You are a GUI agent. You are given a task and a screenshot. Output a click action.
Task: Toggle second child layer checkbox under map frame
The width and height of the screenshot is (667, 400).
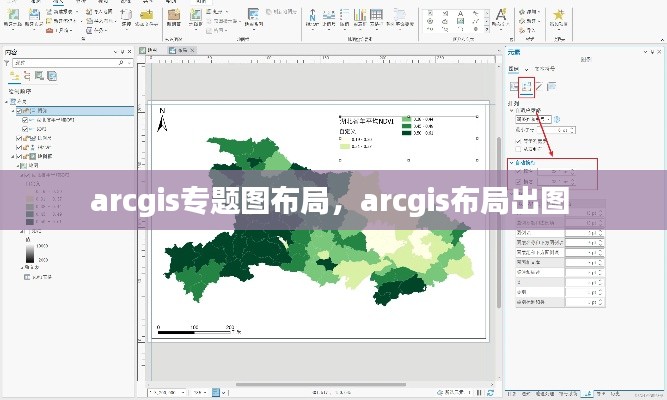click(x=25, y=129)
